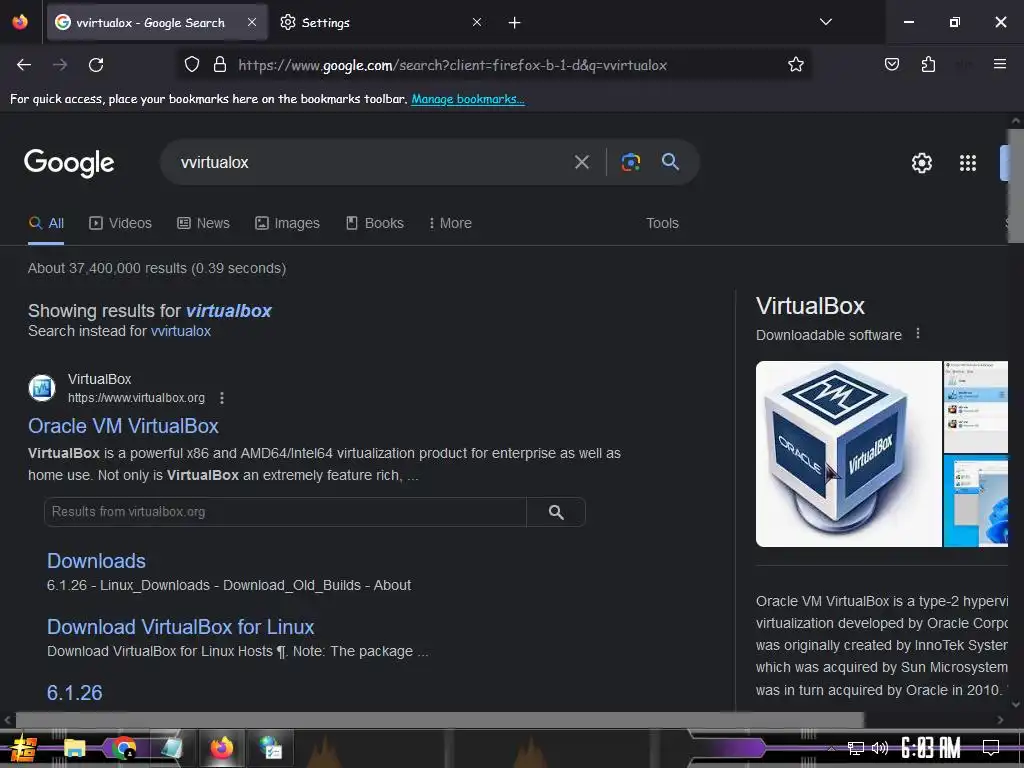Go back to the previous page

click(24, 65)
